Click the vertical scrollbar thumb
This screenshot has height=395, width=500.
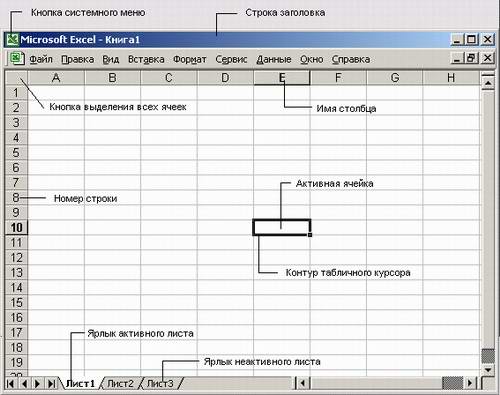pos(488,356)
